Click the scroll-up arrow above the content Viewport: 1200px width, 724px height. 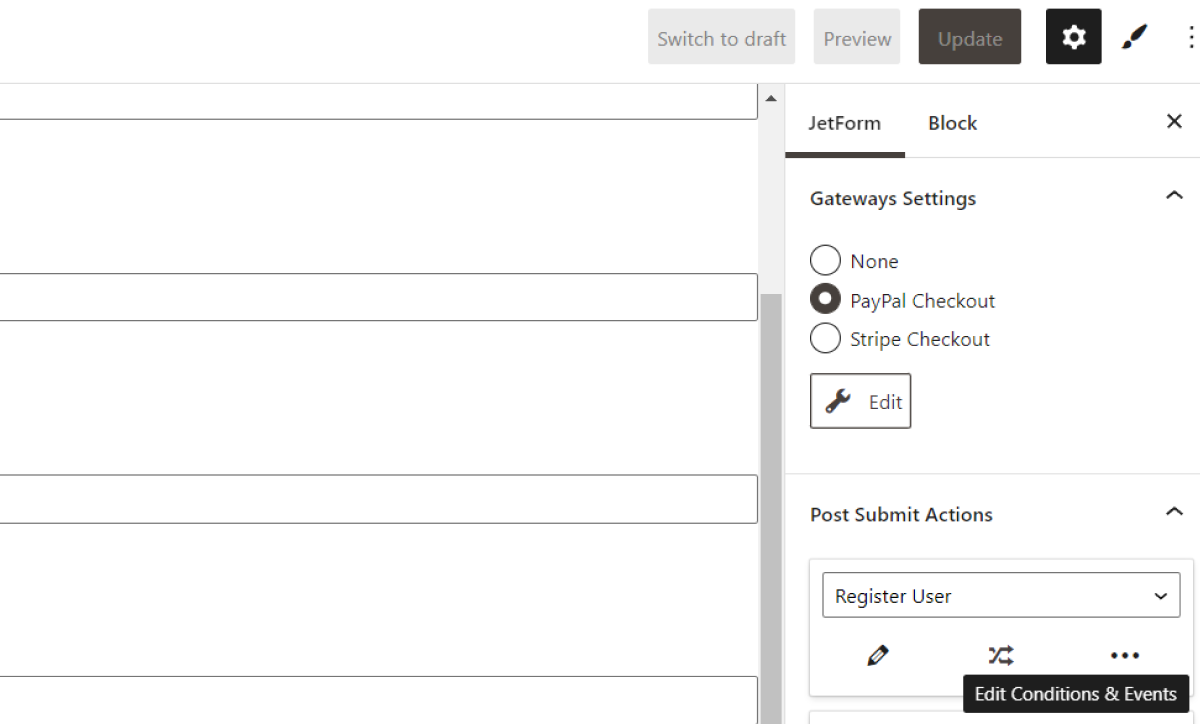770,97
